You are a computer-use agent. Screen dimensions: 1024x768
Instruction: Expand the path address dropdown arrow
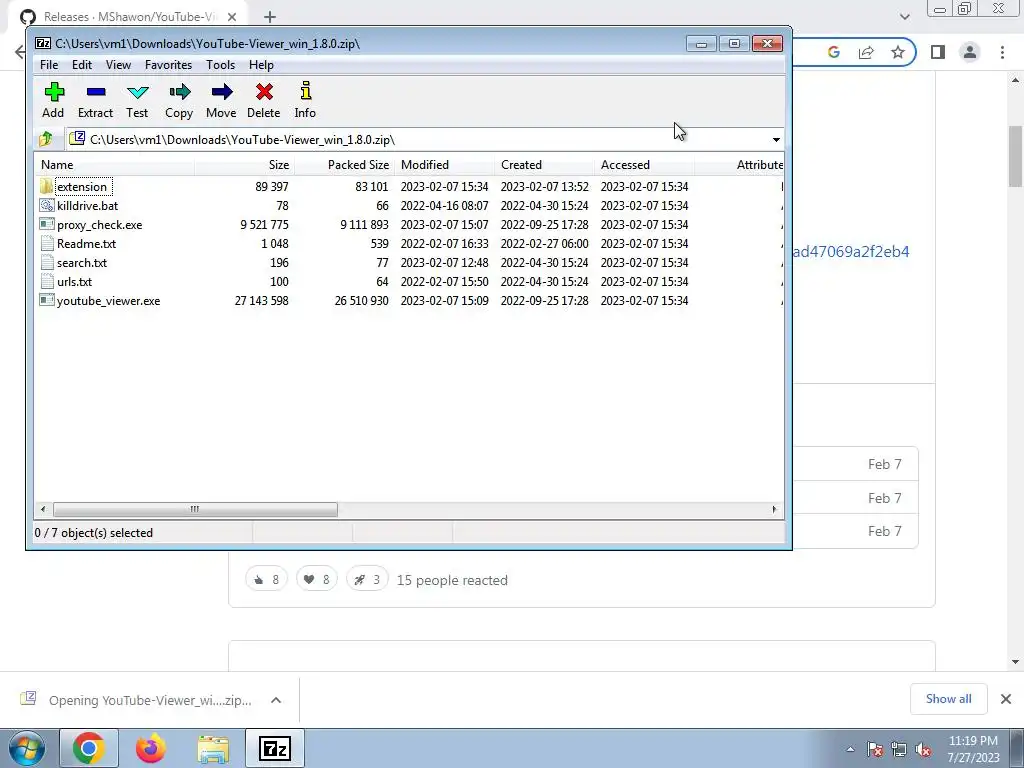pos(776,140)
